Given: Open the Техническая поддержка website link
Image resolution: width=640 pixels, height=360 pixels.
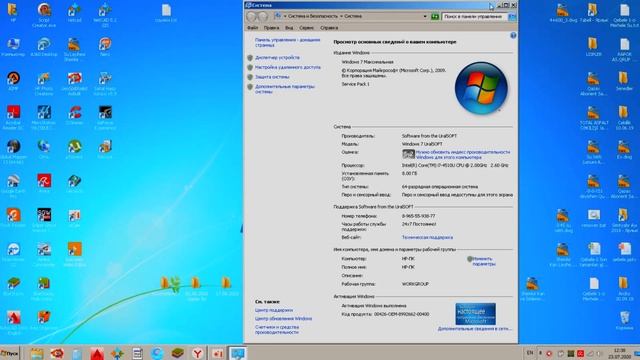Looking at the screenshot, I should (x=427, y=237).
